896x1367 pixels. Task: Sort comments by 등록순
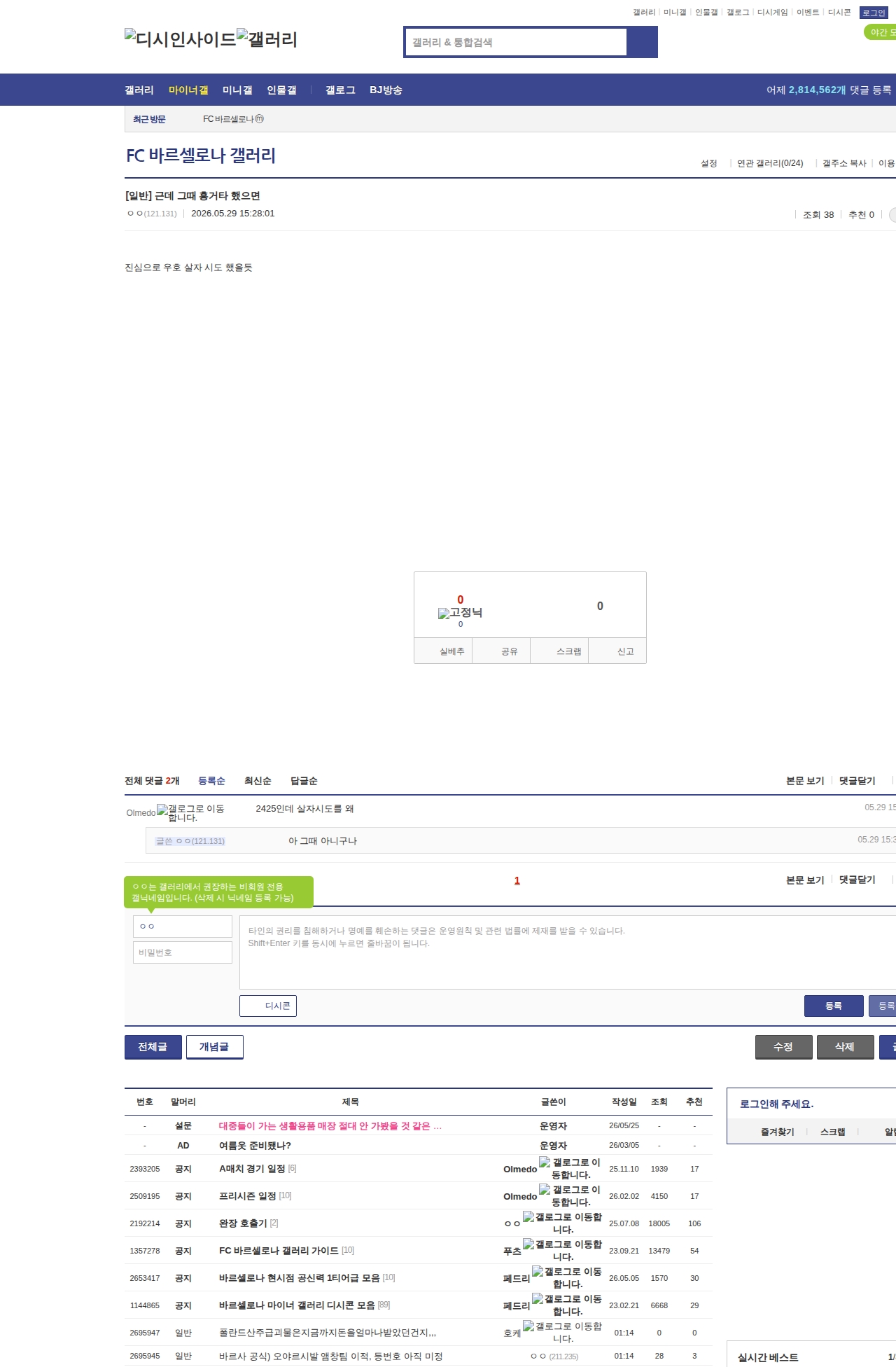pos(211,781)
